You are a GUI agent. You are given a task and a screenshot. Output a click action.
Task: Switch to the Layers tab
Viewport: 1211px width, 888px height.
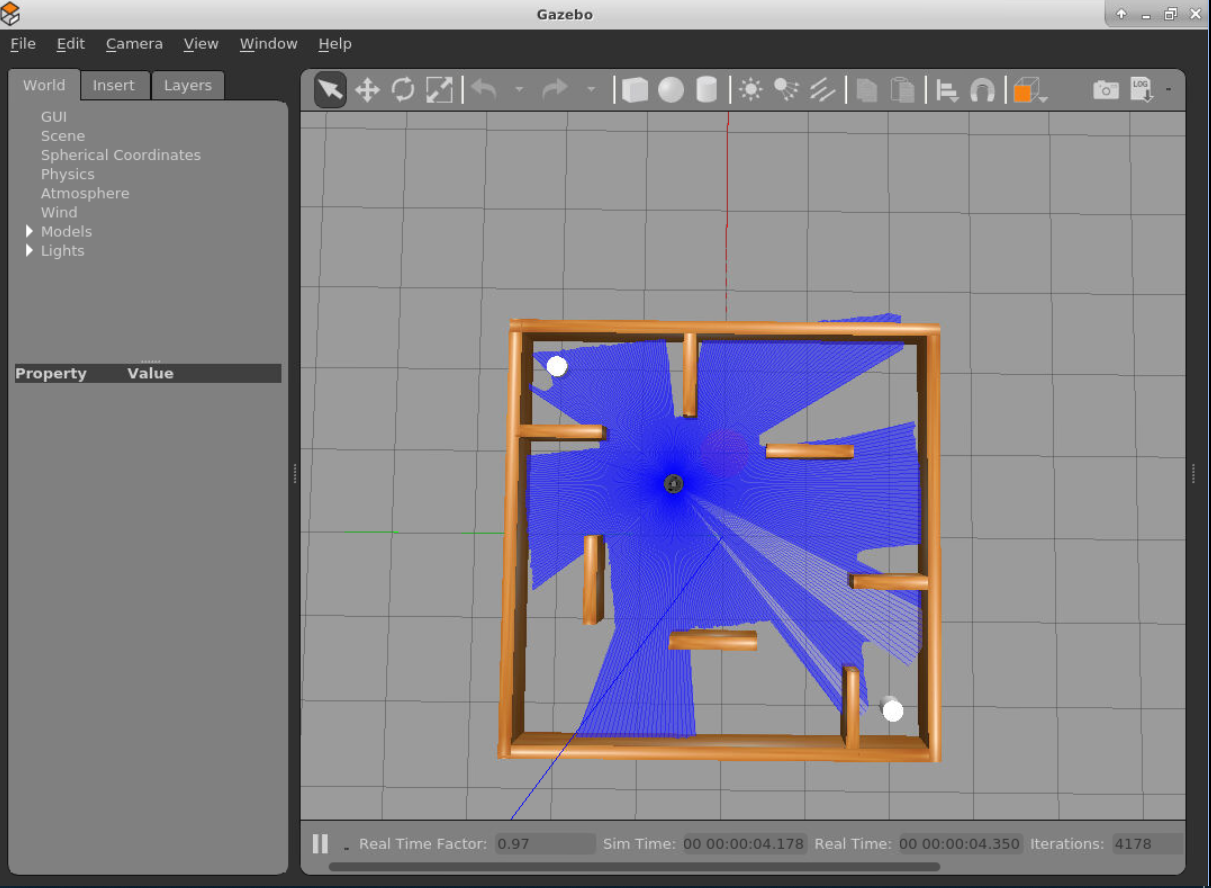tap(188, 85)
